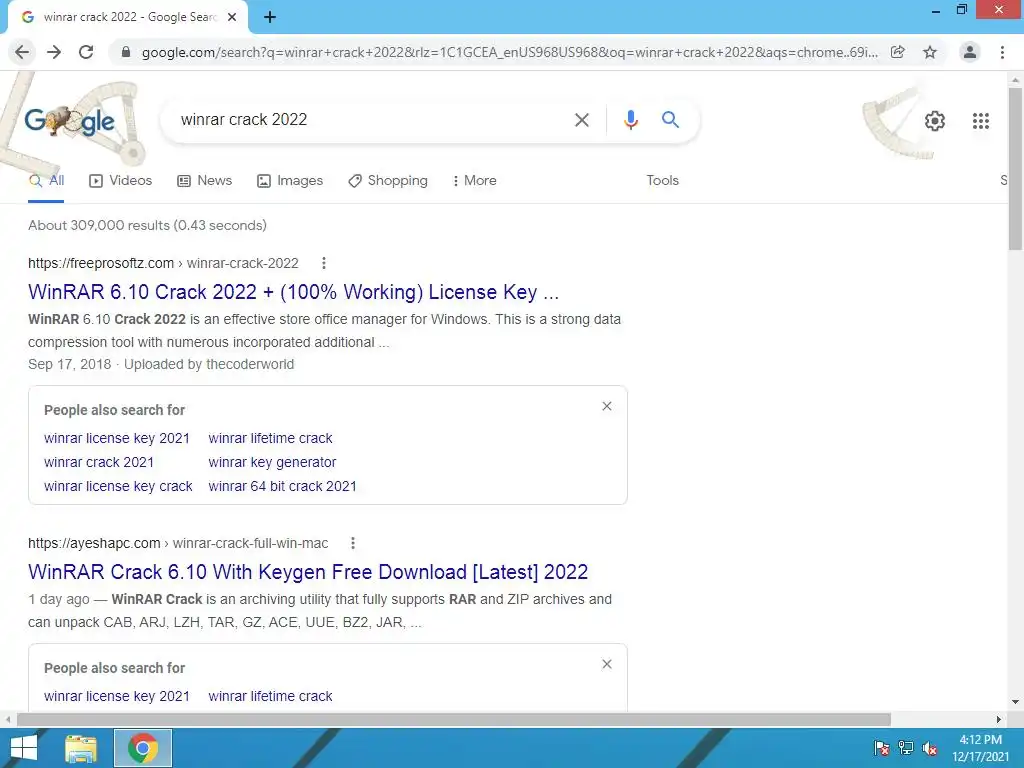Switch to the Videos results tab
Image resolution: width=1024 pixels, height=768 pixels.
coord(121,181)
